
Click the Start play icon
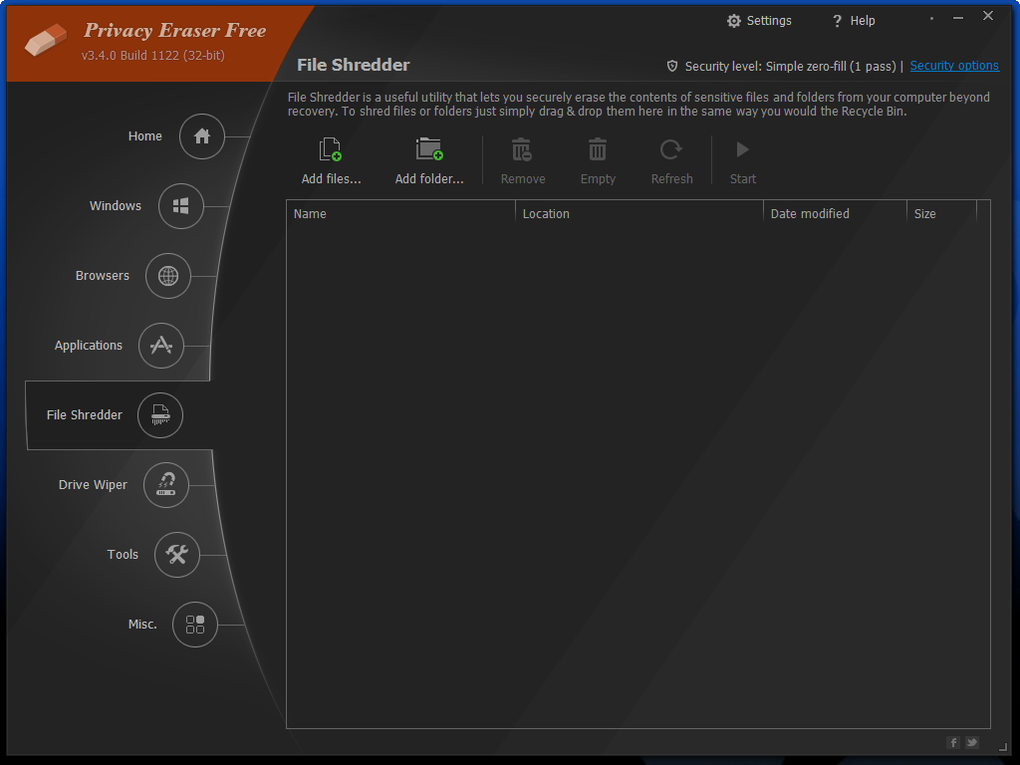point(742,150)
